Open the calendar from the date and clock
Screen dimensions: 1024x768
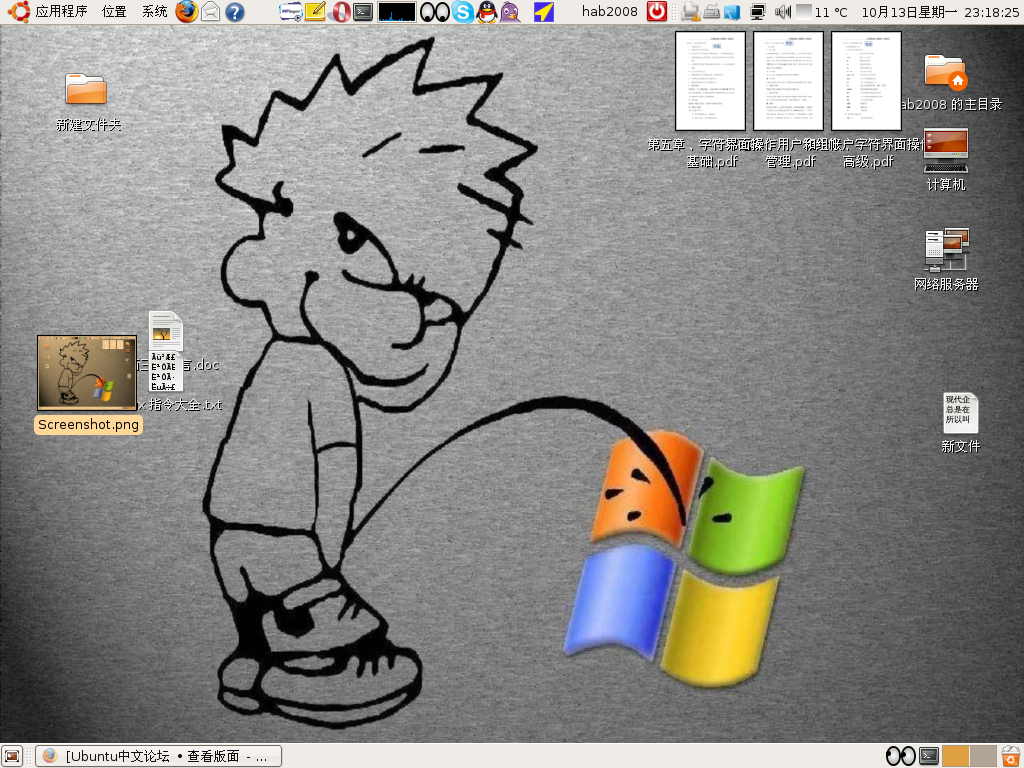coord(940,12)
